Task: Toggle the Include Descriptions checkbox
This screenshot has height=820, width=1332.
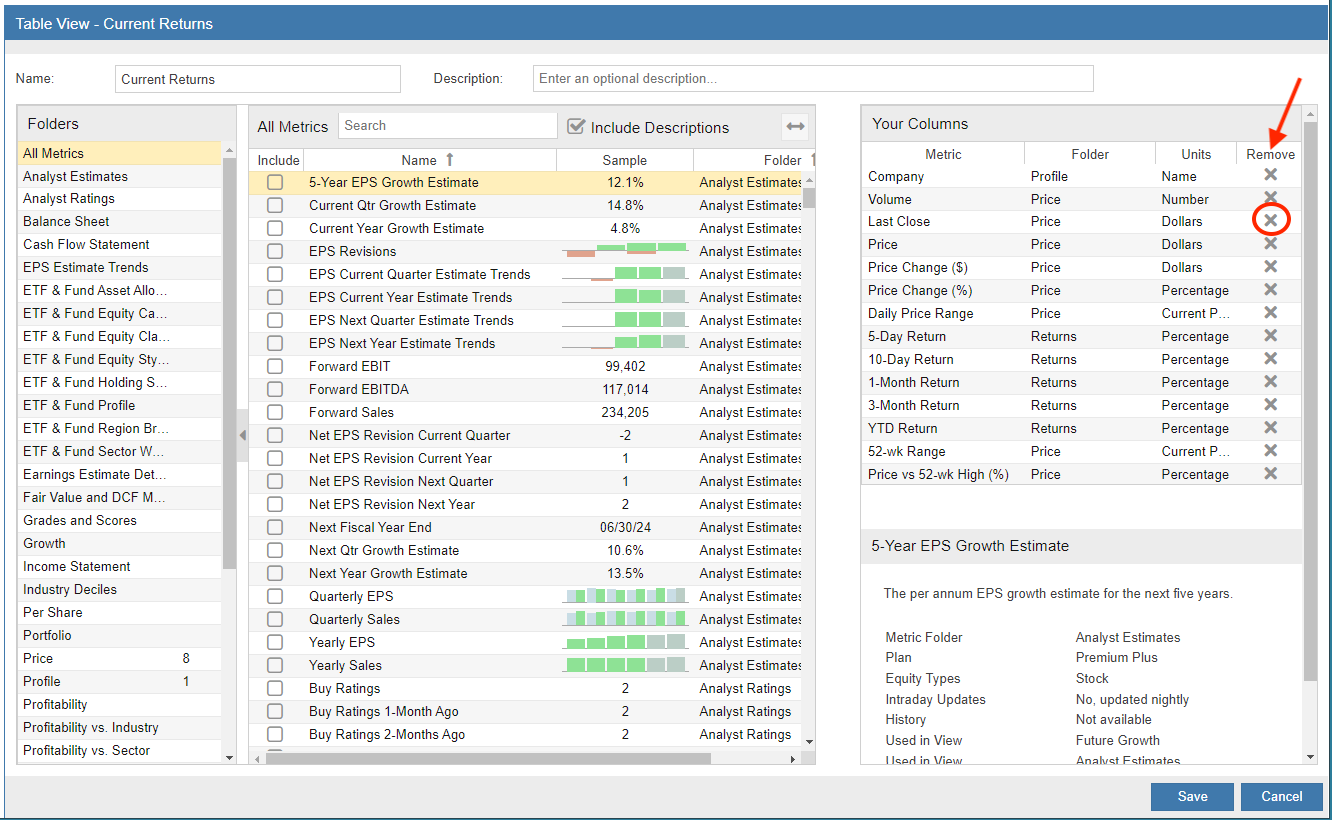Action: click(x=576, y=127)
